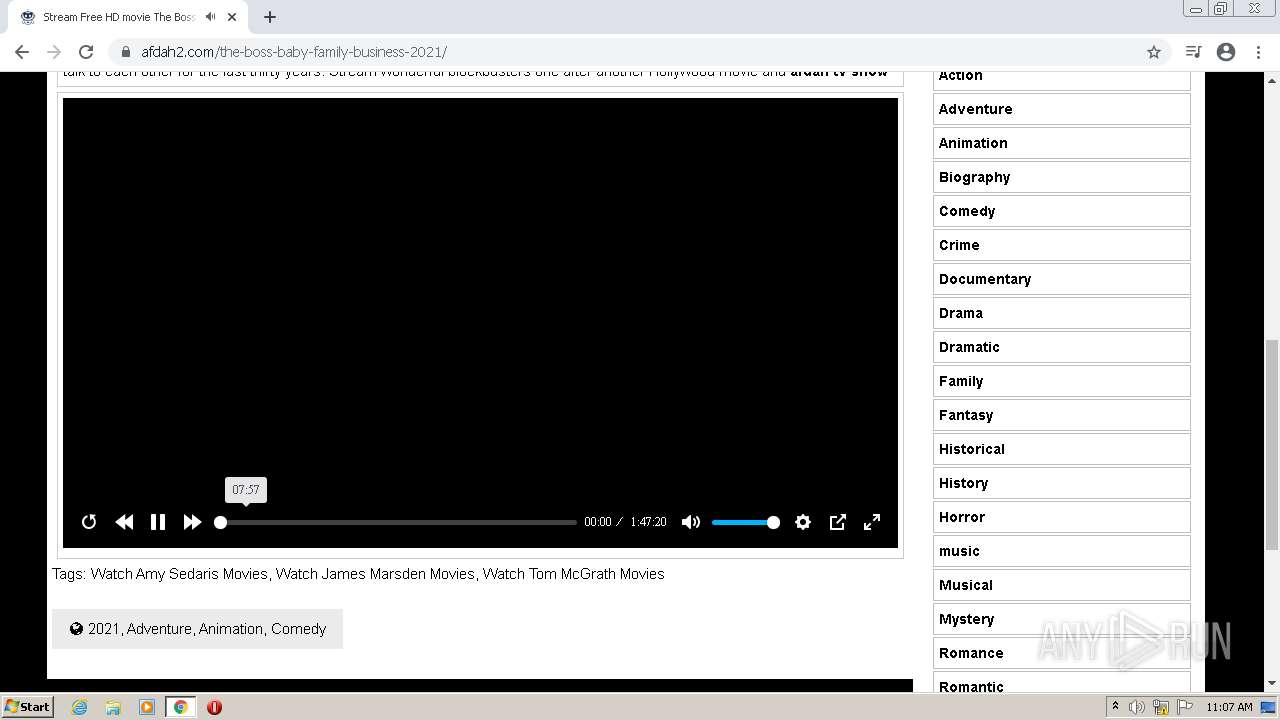Click Watch Amy Sedaris Movies tag
This screenshot has width=1280, height=720.
(x=179, y=574)
